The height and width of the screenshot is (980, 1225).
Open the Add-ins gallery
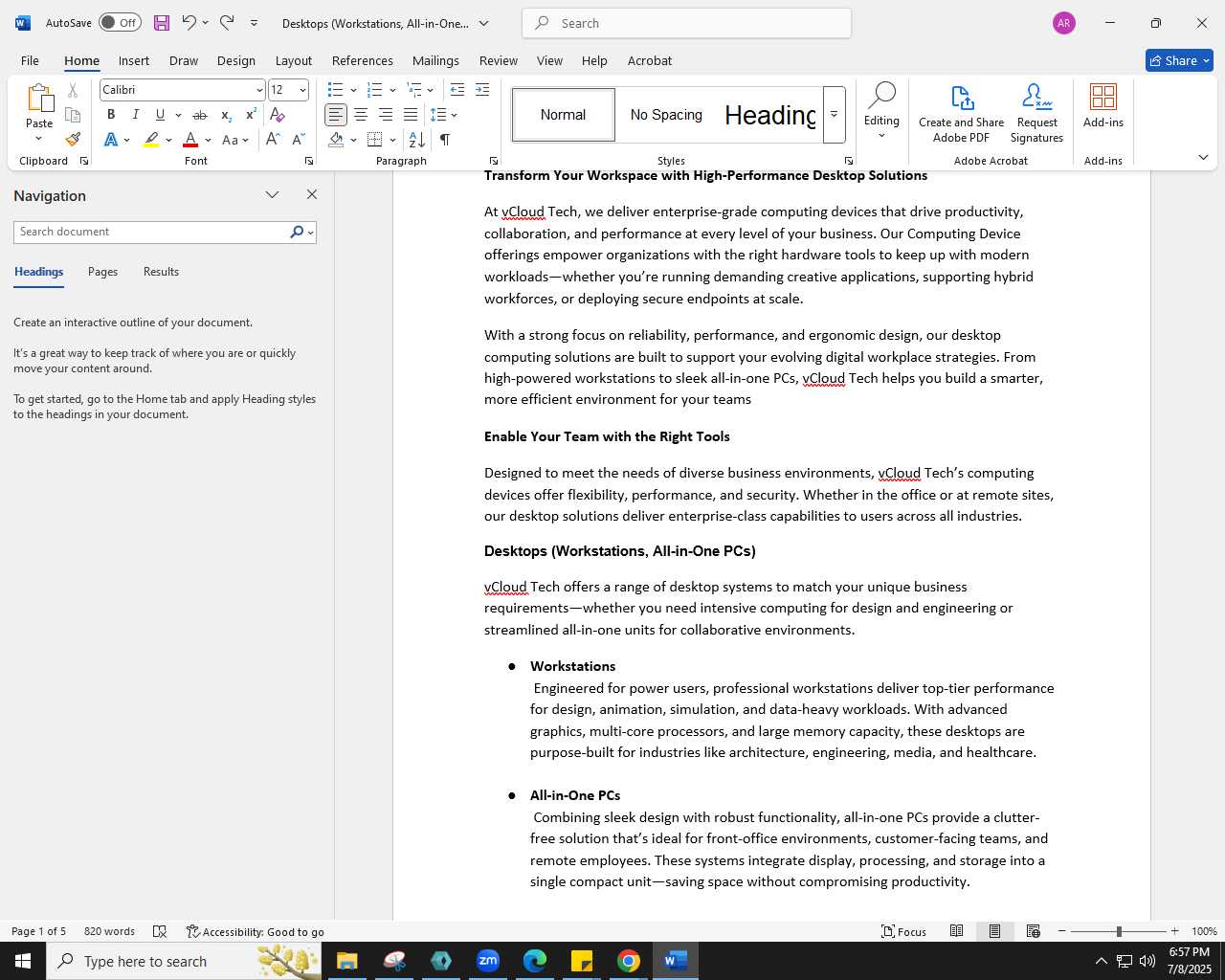(x=1103, y=106)
